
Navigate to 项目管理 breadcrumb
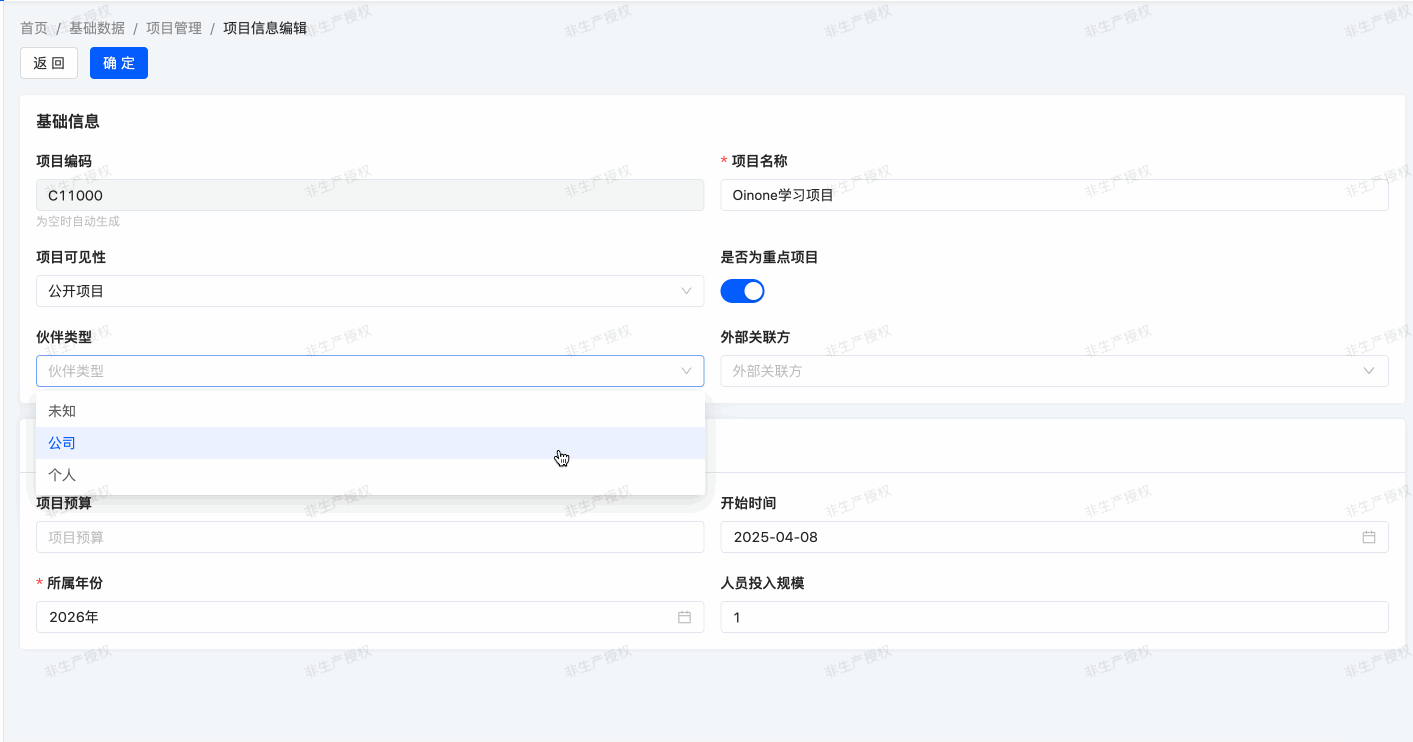tap(174, 28)
